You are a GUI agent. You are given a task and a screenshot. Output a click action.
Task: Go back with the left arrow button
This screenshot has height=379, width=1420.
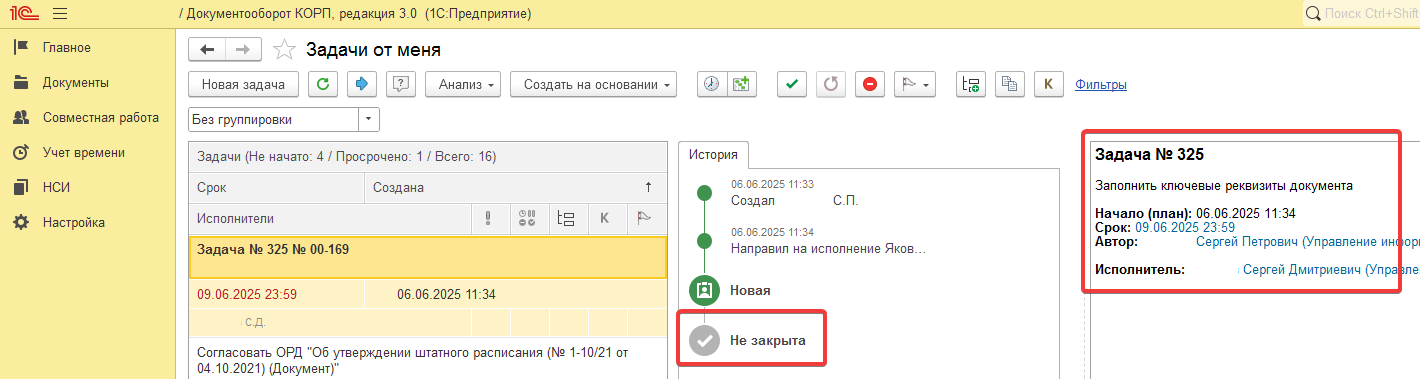pos(207,49)
